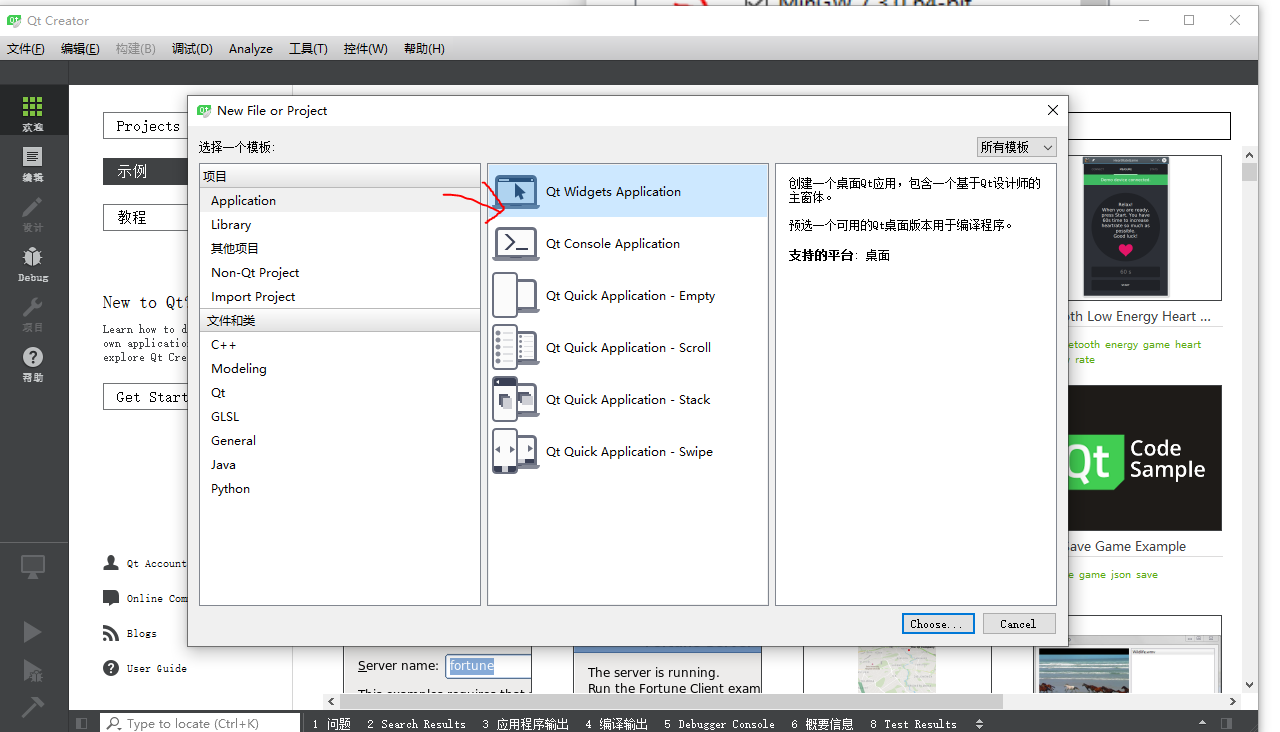Open the Test Results output pane

[913, 723]
